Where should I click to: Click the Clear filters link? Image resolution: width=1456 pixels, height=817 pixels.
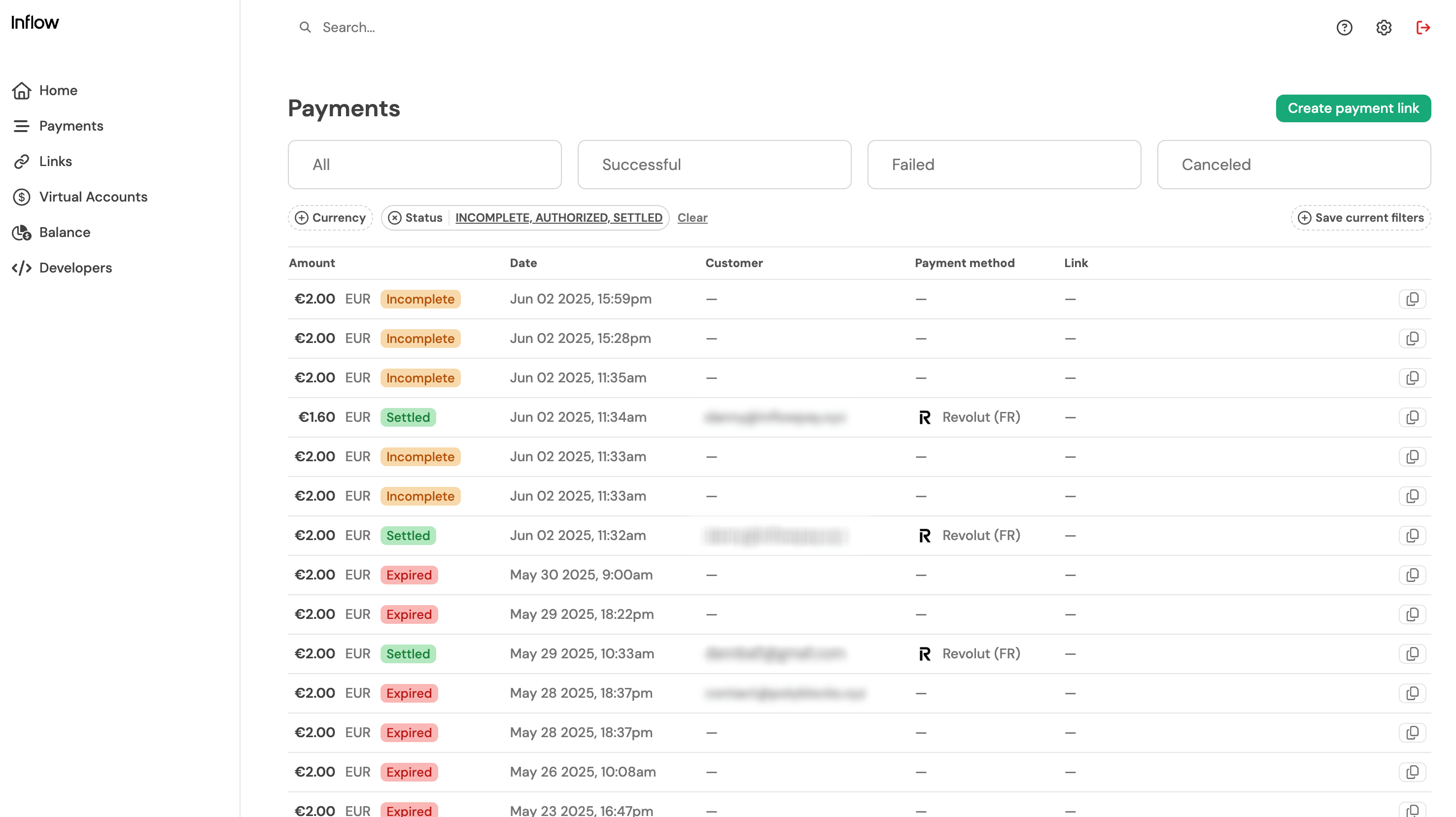(x=692, y=217)
